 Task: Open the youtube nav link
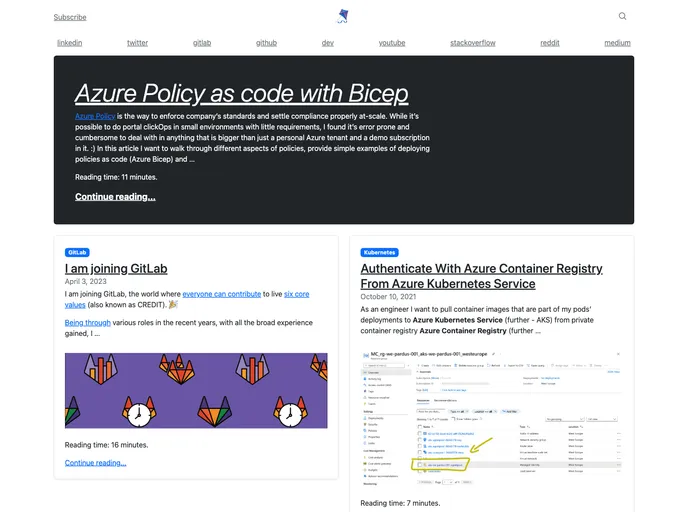coord(392,43)
